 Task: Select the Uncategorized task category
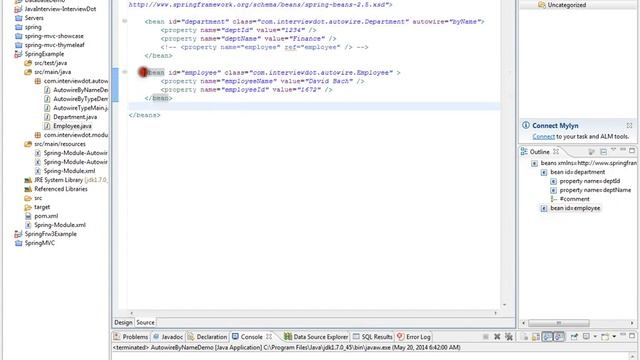567,5
